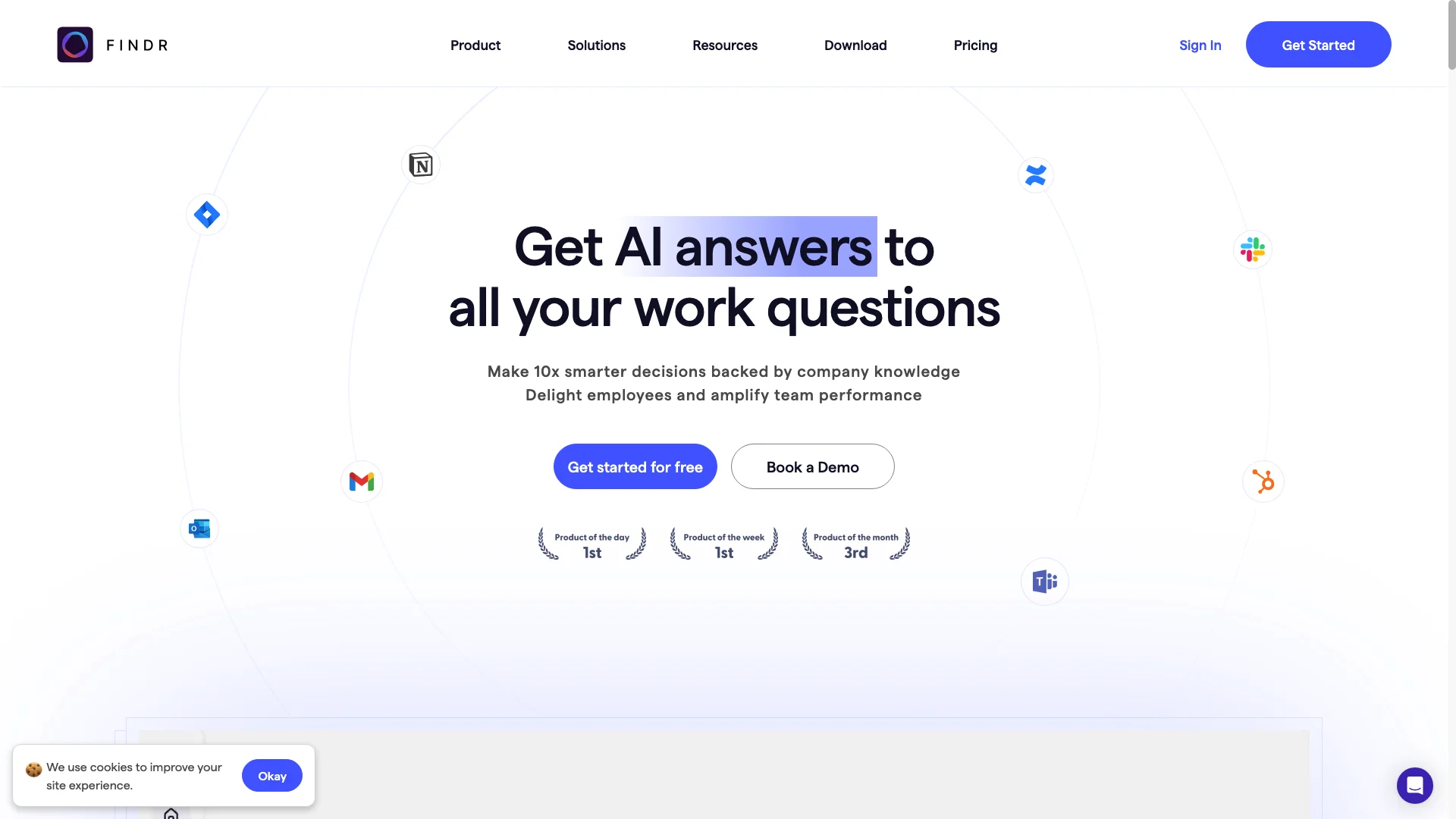This screenshot has width=1456, height=819.
Task: Expand the Resources dropdown menu
Action: point(724,43)
